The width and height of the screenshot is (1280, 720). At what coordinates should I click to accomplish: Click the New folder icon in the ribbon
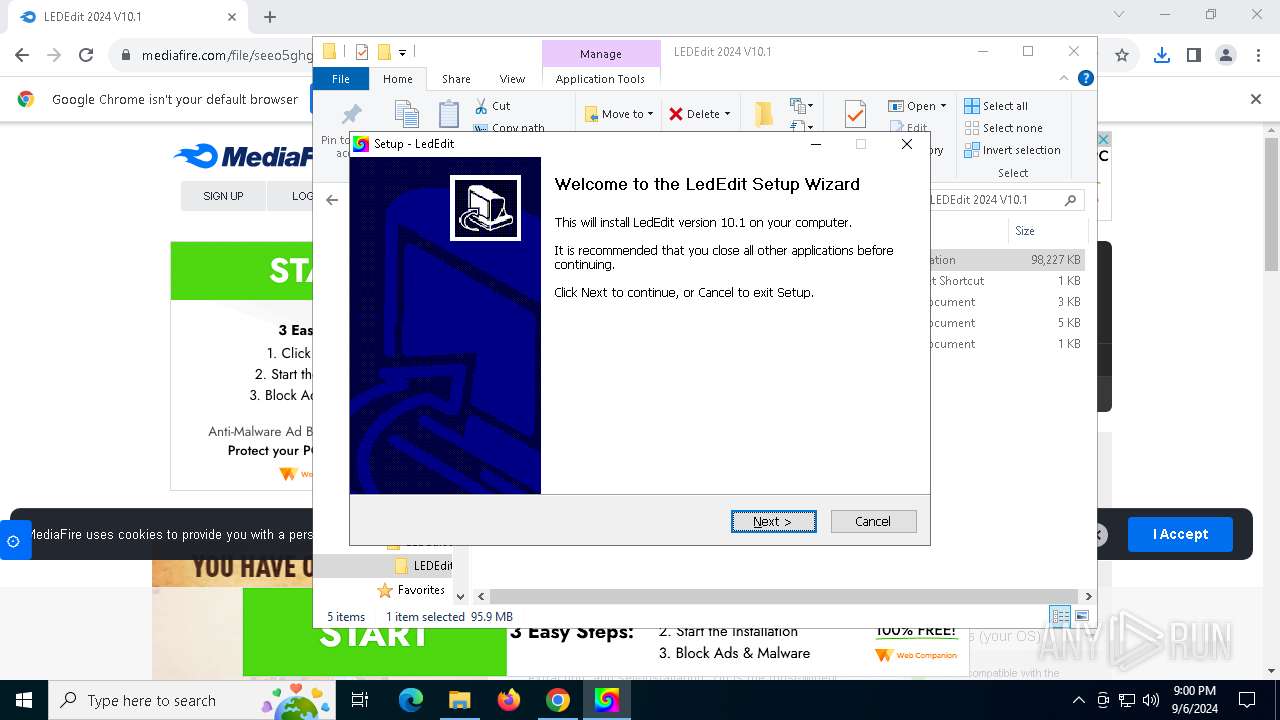tap(764, 114)
